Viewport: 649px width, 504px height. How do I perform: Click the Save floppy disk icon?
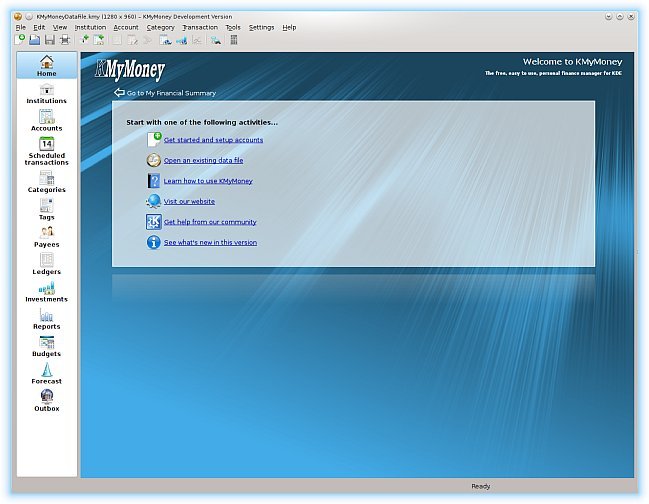point(50,40)
